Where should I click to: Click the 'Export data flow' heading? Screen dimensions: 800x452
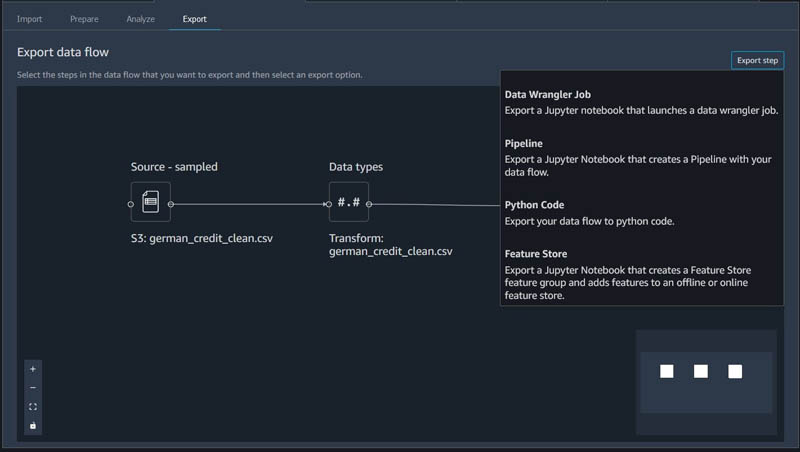(63, 52)
